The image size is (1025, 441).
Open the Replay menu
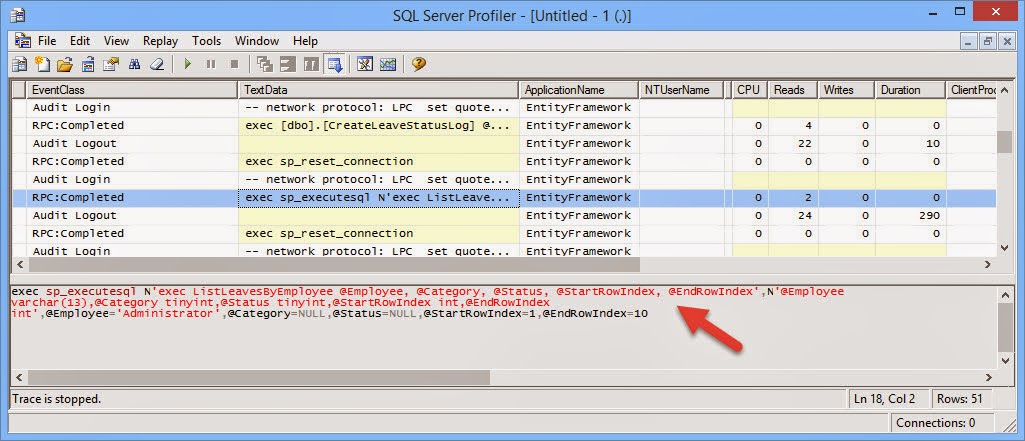[x=160, y=41]
